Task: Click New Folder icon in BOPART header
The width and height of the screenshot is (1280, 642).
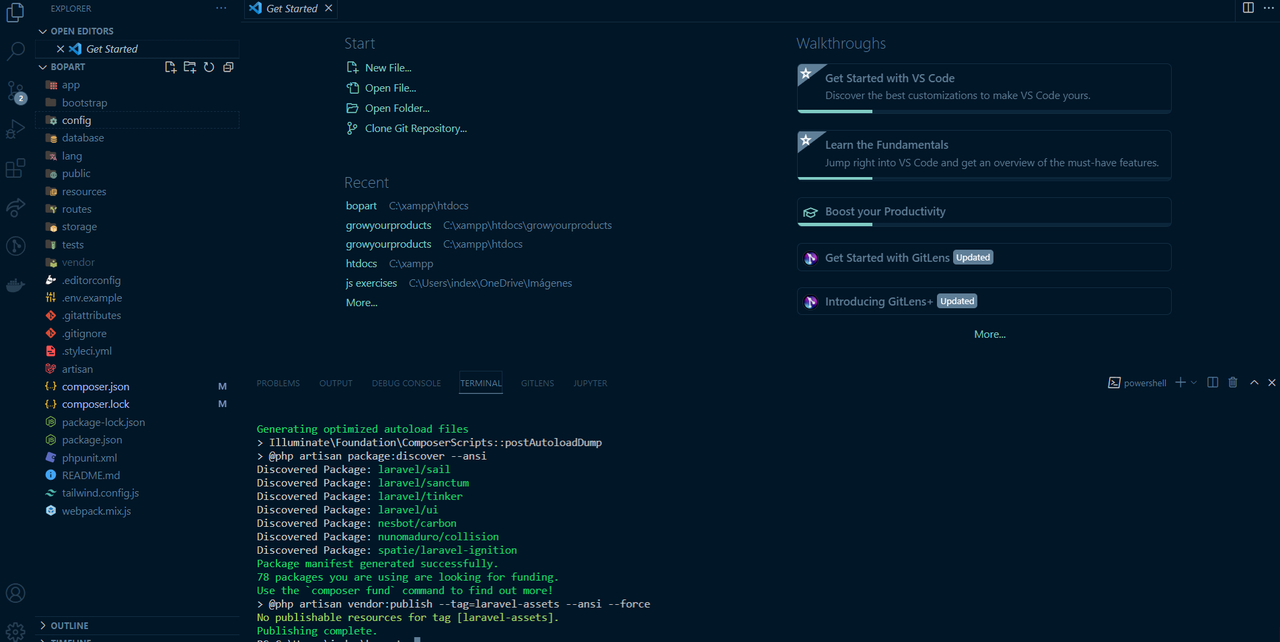Action: pos(190,67)
